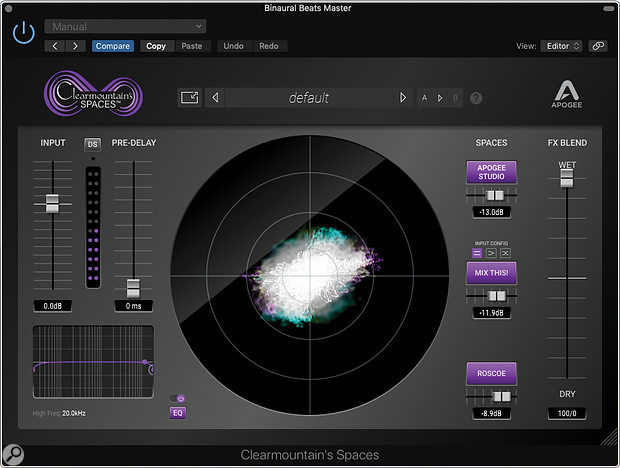This screenshot has width=620, height=468.
Task: Click the Roscoe level slider
Action: coord(502,396)
